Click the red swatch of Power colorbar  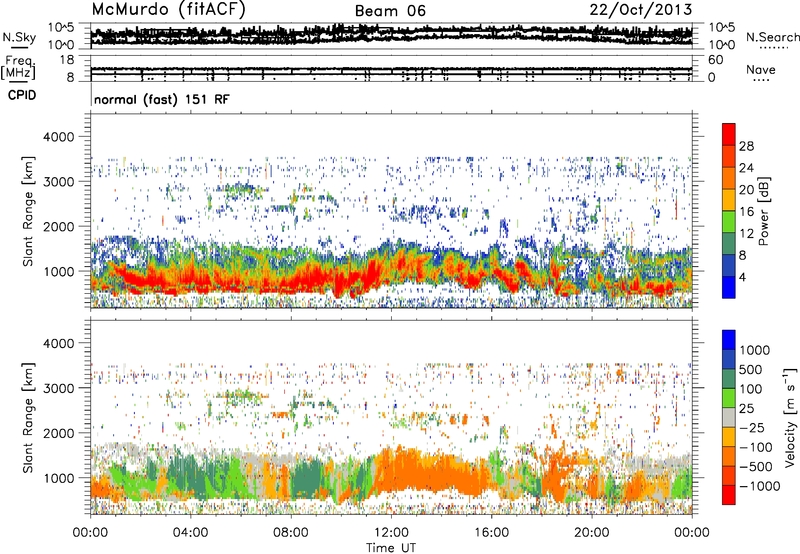click(x=729, y=134)
